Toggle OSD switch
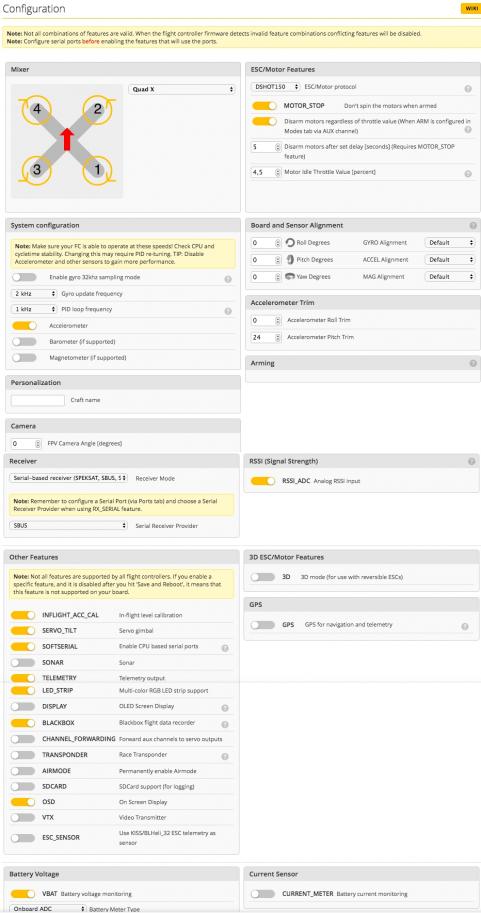The height and width of the screenshot is (913, 481). point(23,802)
